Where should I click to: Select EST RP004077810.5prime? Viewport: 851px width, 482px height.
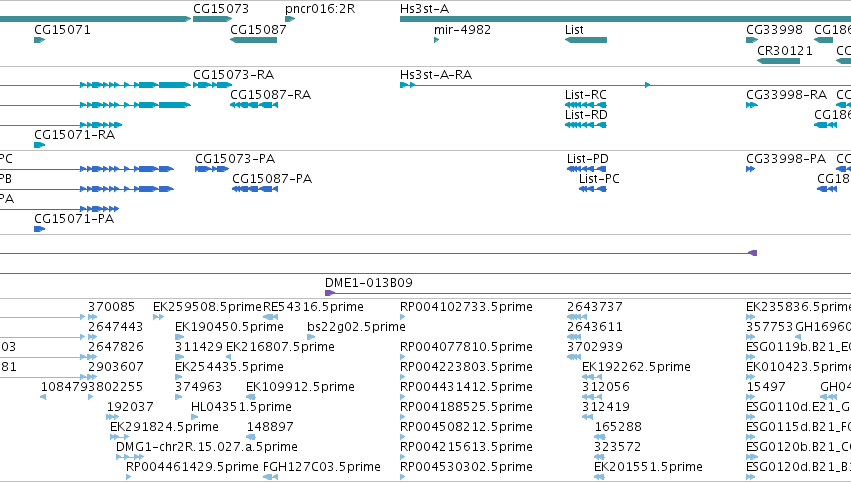point(466,347)
